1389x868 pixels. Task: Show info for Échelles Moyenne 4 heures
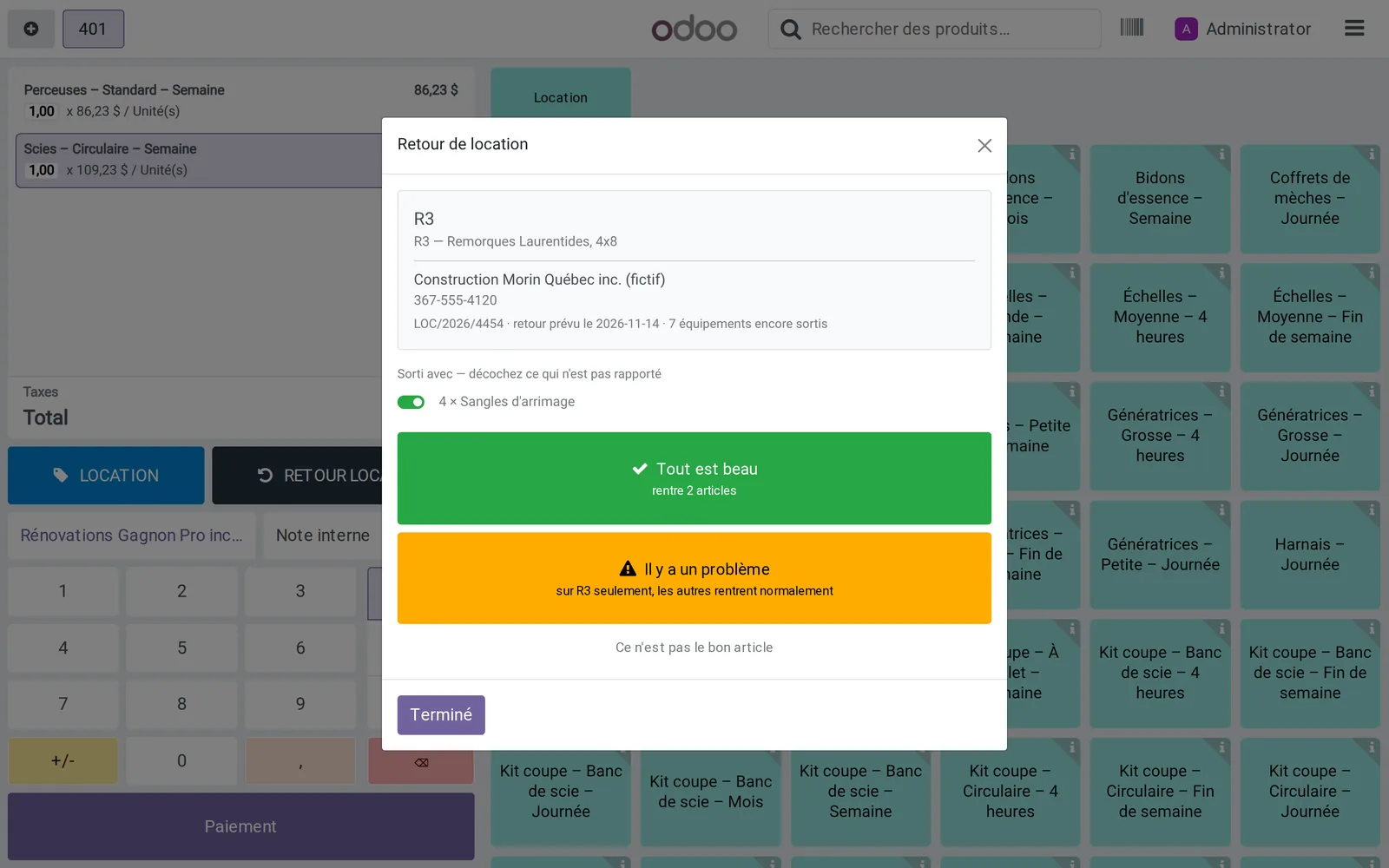1221,273
